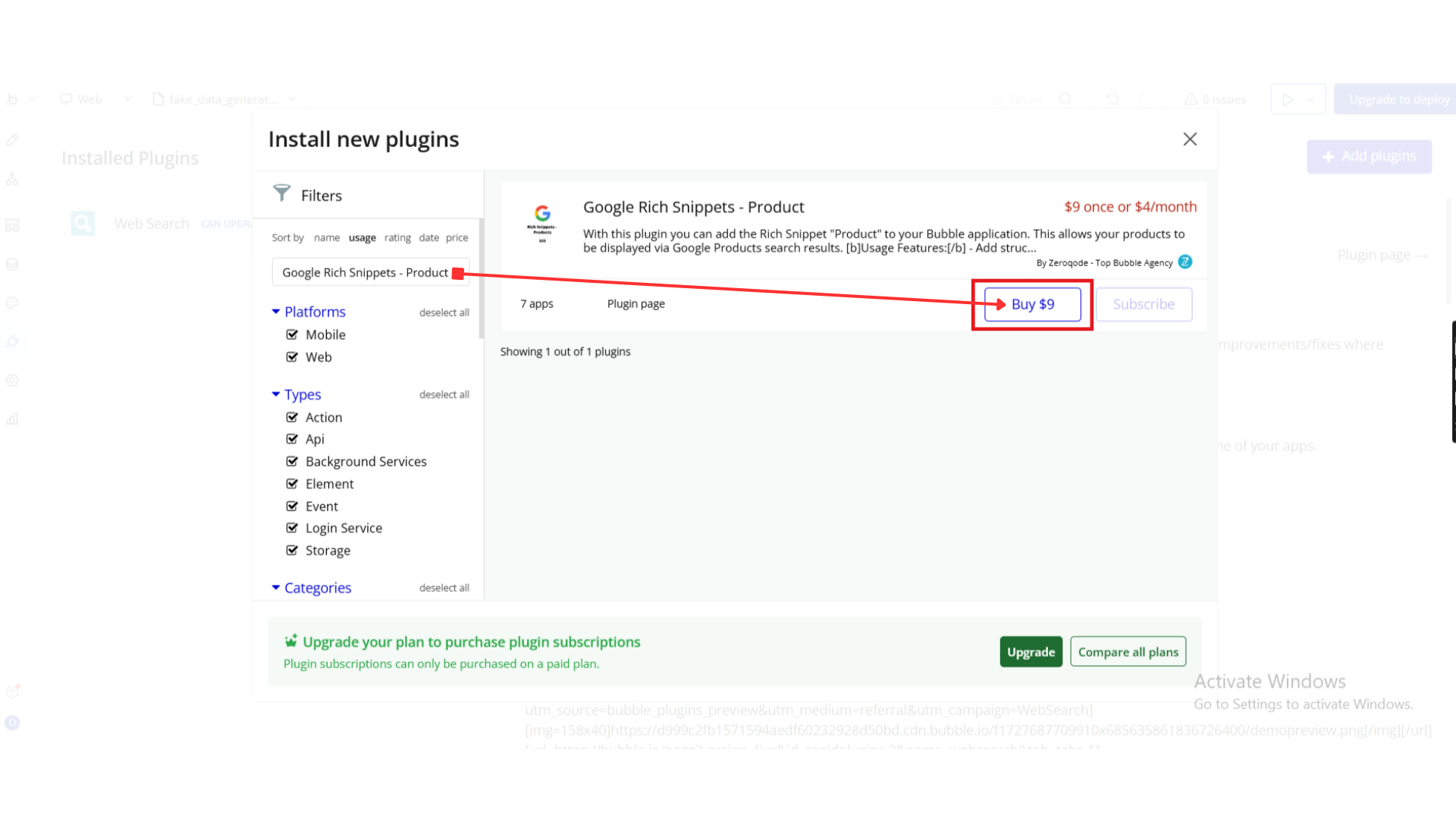This screenshot has width=1456, height=819.
Task: Click the Buy $9 button
Action: click(x=1032, y=304)
